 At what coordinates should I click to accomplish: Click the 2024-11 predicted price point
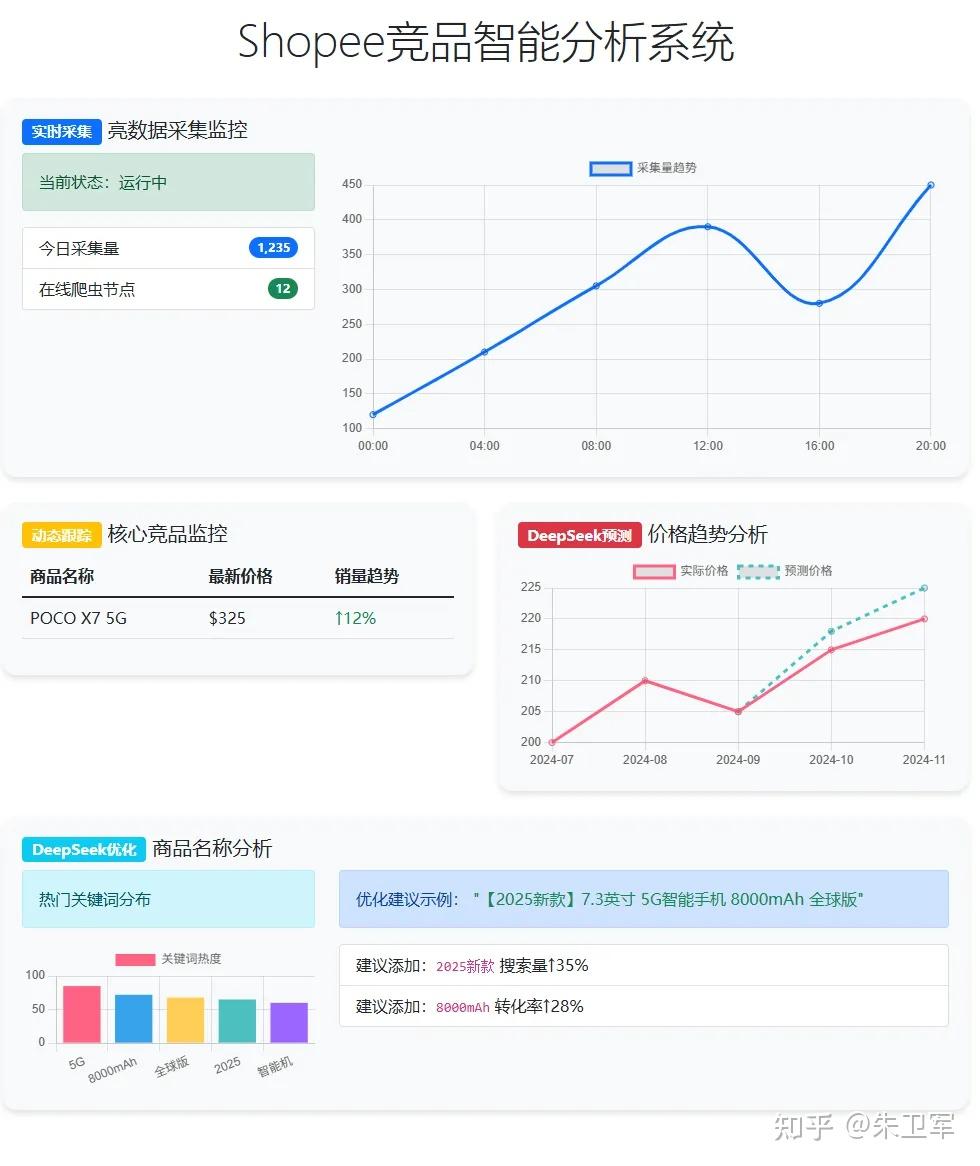[924, 588]
